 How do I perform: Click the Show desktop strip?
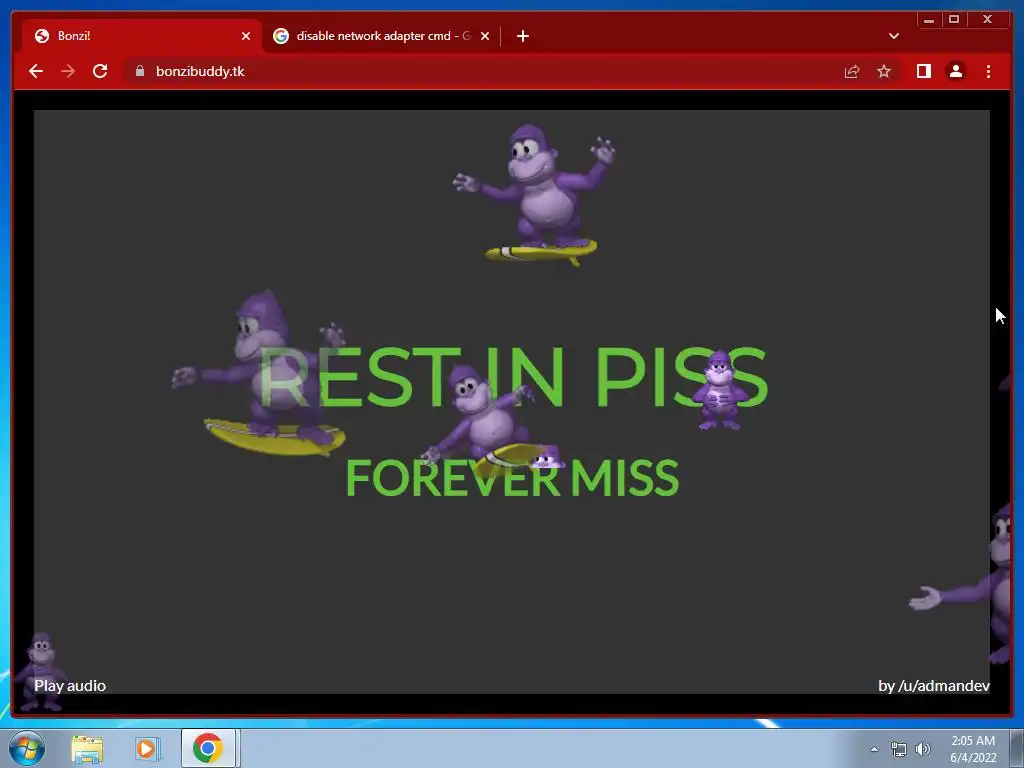[x=1017, y=748]
